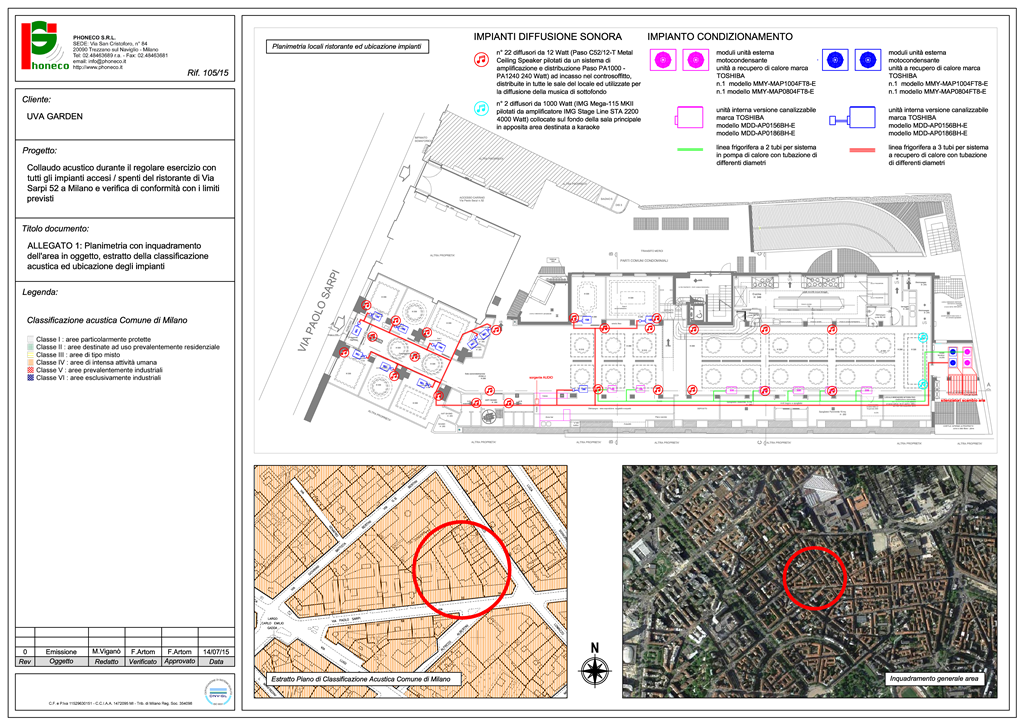This screenshot has height=724, width=1024.
Task: Click the Phoneco company logo
Action: [x=45, y=46]
